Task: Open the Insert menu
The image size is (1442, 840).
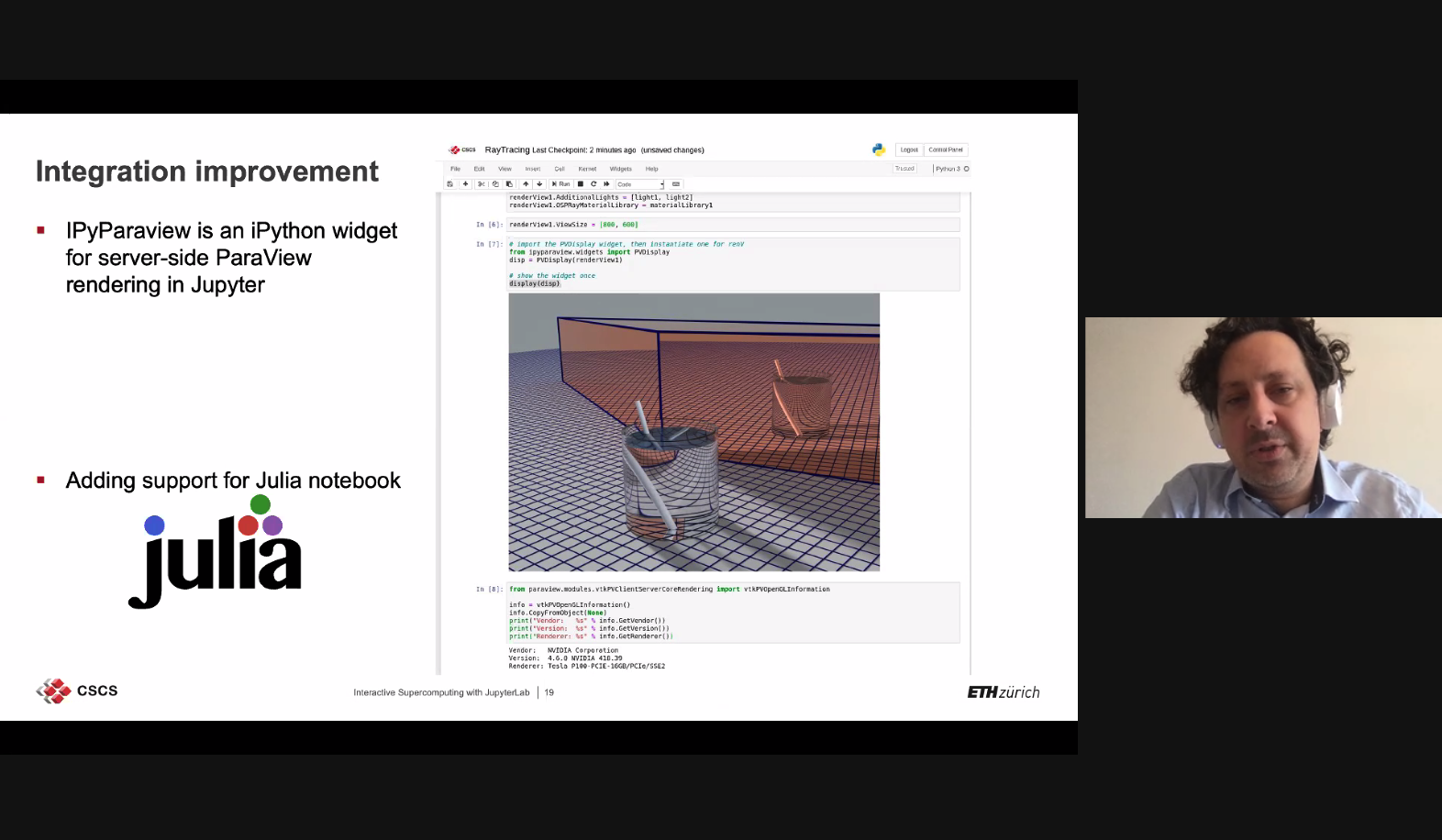Action: 533,169
